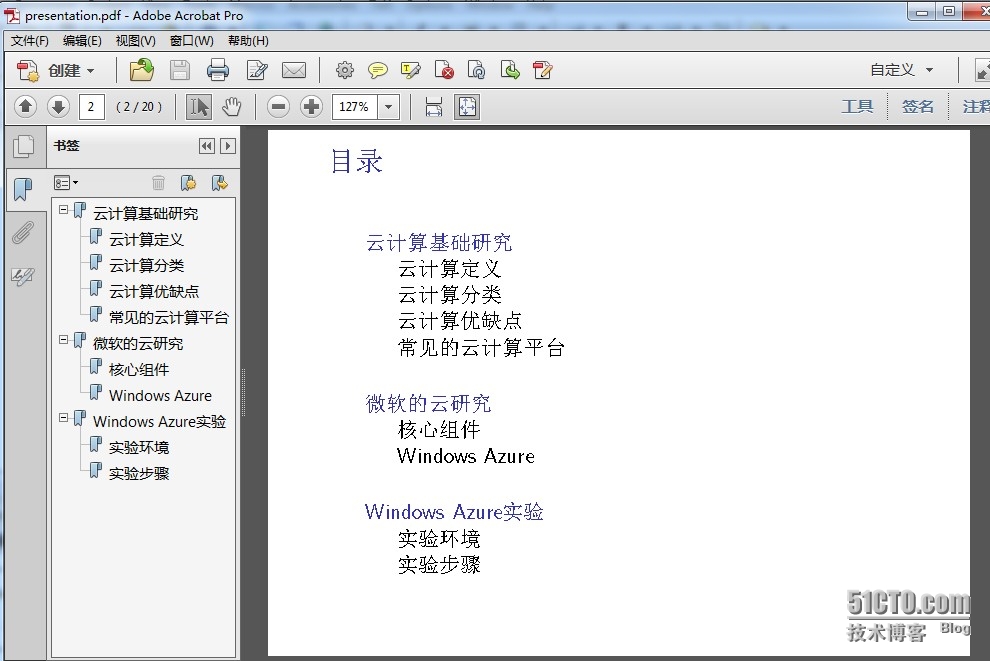Select the 实验环境 bookmark
Viewport: 990px width, 661px height.
click(139, 447)
